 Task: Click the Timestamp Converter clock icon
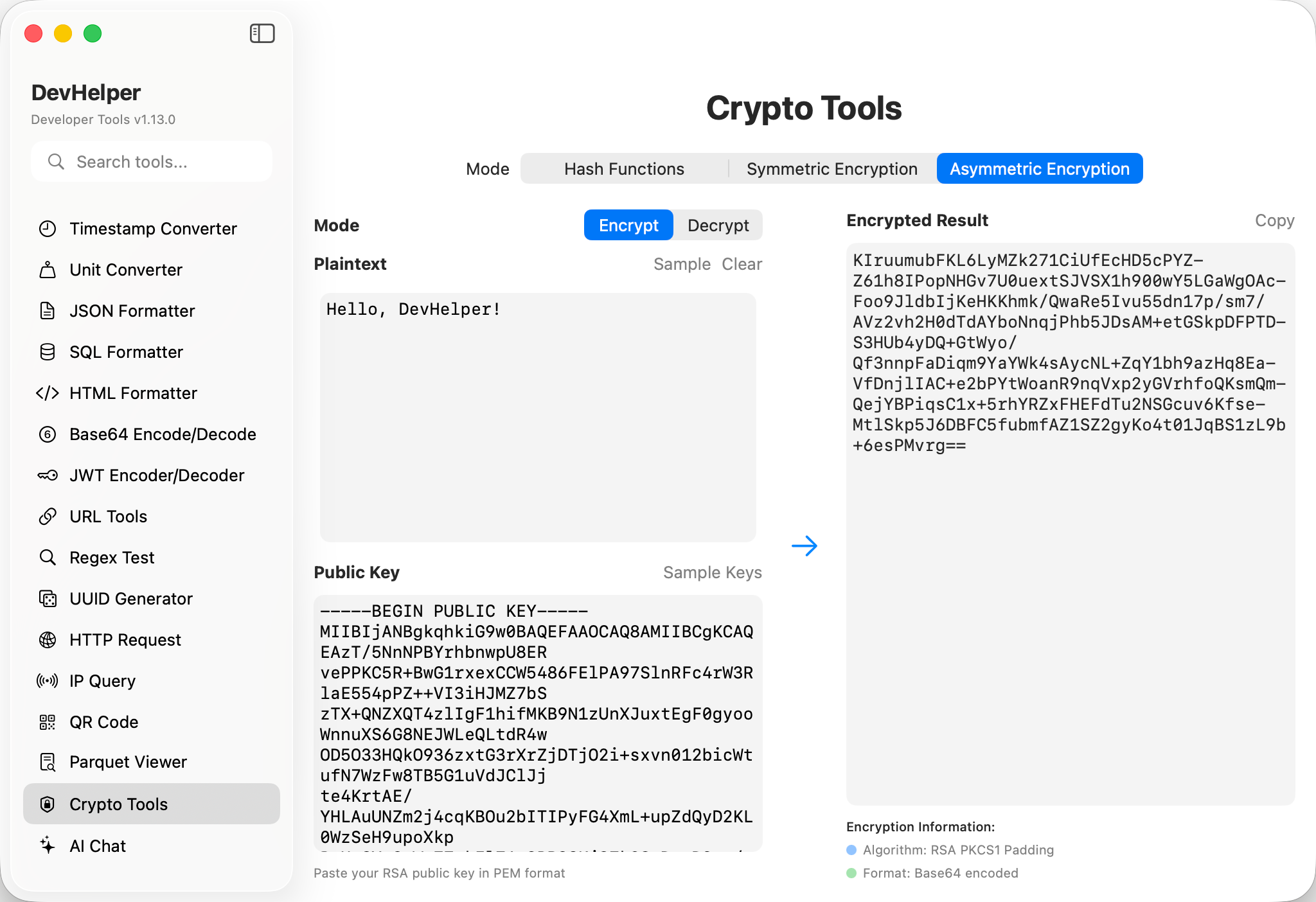48,229
